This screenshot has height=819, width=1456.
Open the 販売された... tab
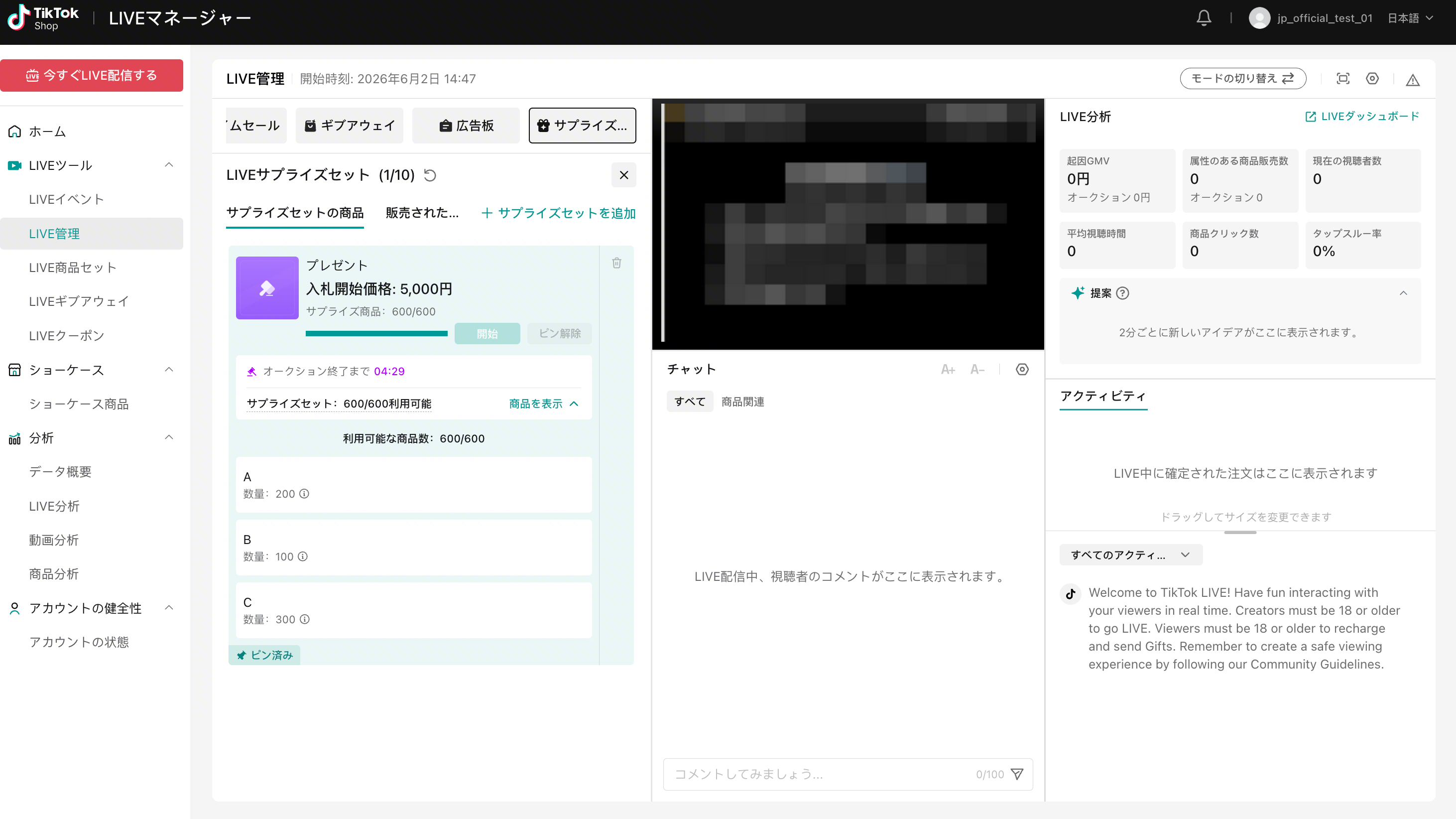pos(422,213)
